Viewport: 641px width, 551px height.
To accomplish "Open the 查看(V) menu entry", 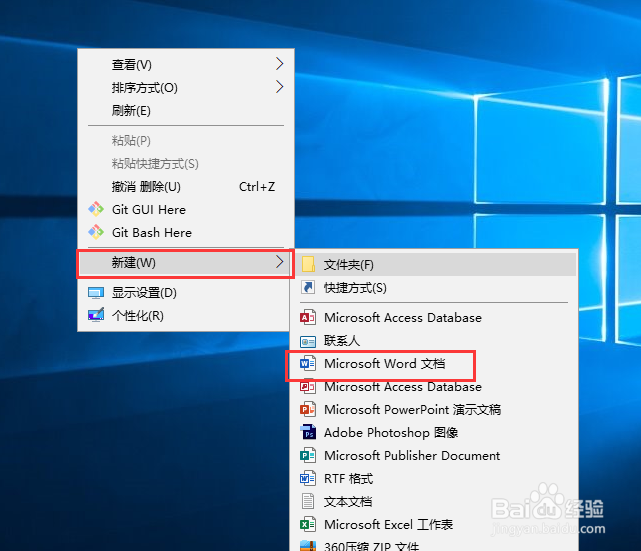I will pyautogui.click(x=186, y=64).
